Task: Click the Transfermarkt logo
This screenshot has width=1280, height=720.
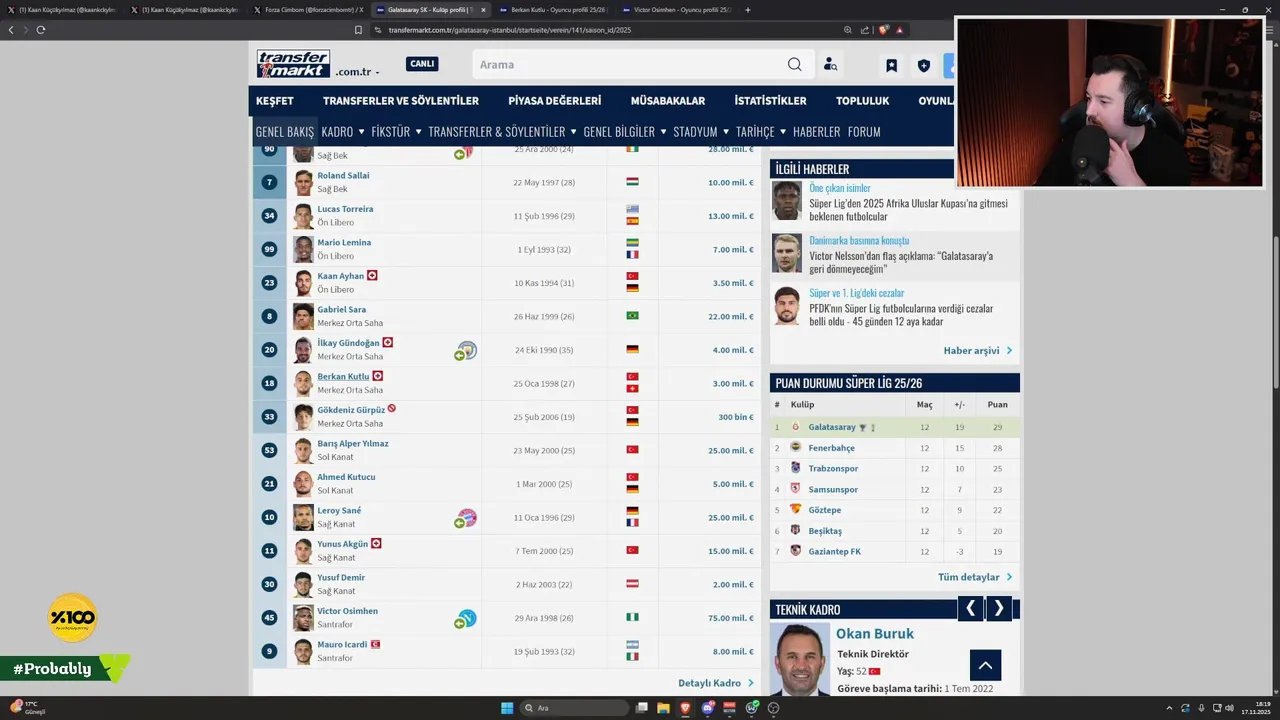Action: (293, 64)
